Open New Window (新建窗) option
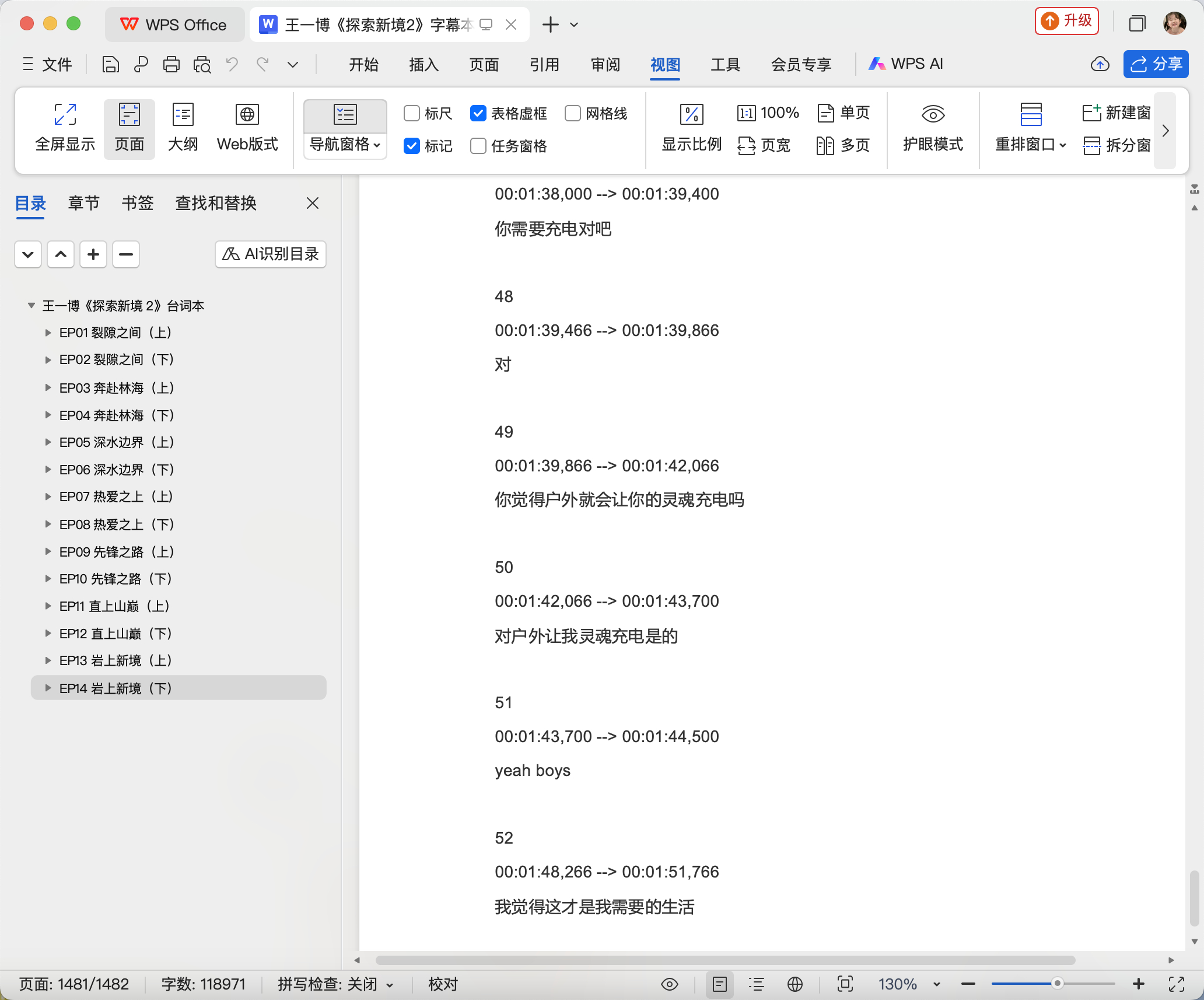1204x1000 pixels. click(x=1116, y=113)
